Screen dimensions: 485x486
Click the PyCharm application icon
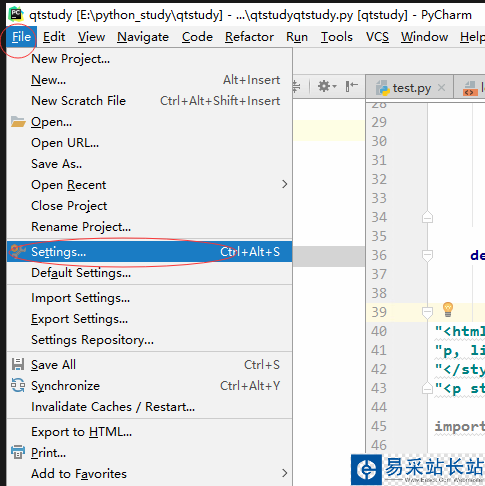coord(16,14)
